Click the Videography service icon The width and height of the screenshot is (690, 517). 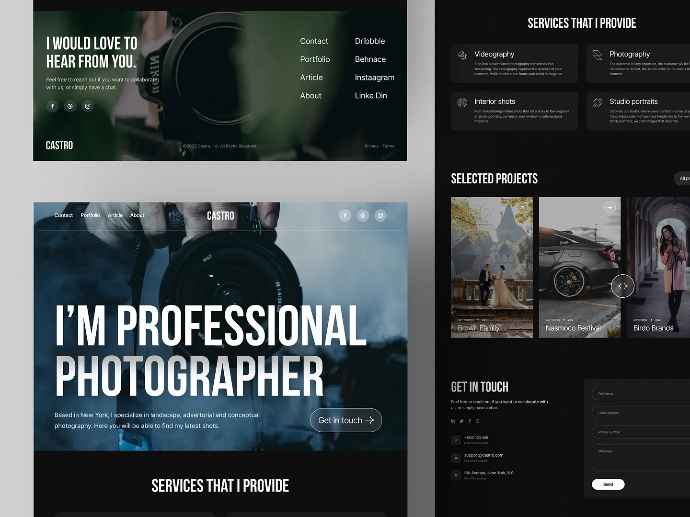tap(462, 55)
